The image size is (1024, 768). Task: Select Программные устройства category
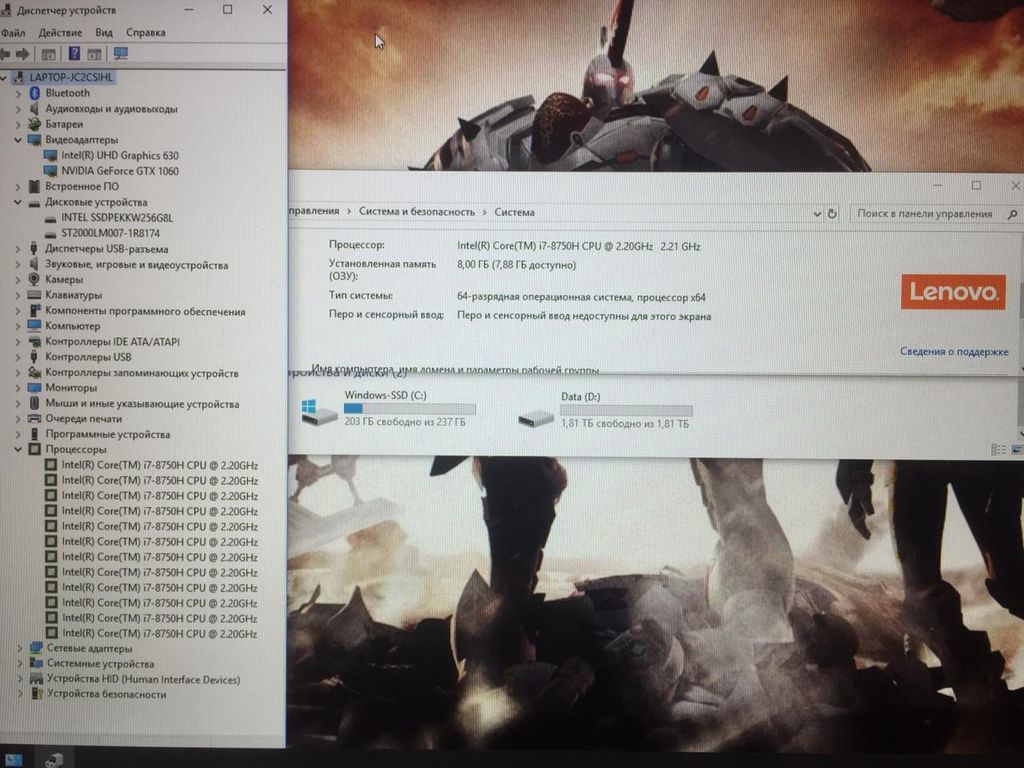(108, 434)
